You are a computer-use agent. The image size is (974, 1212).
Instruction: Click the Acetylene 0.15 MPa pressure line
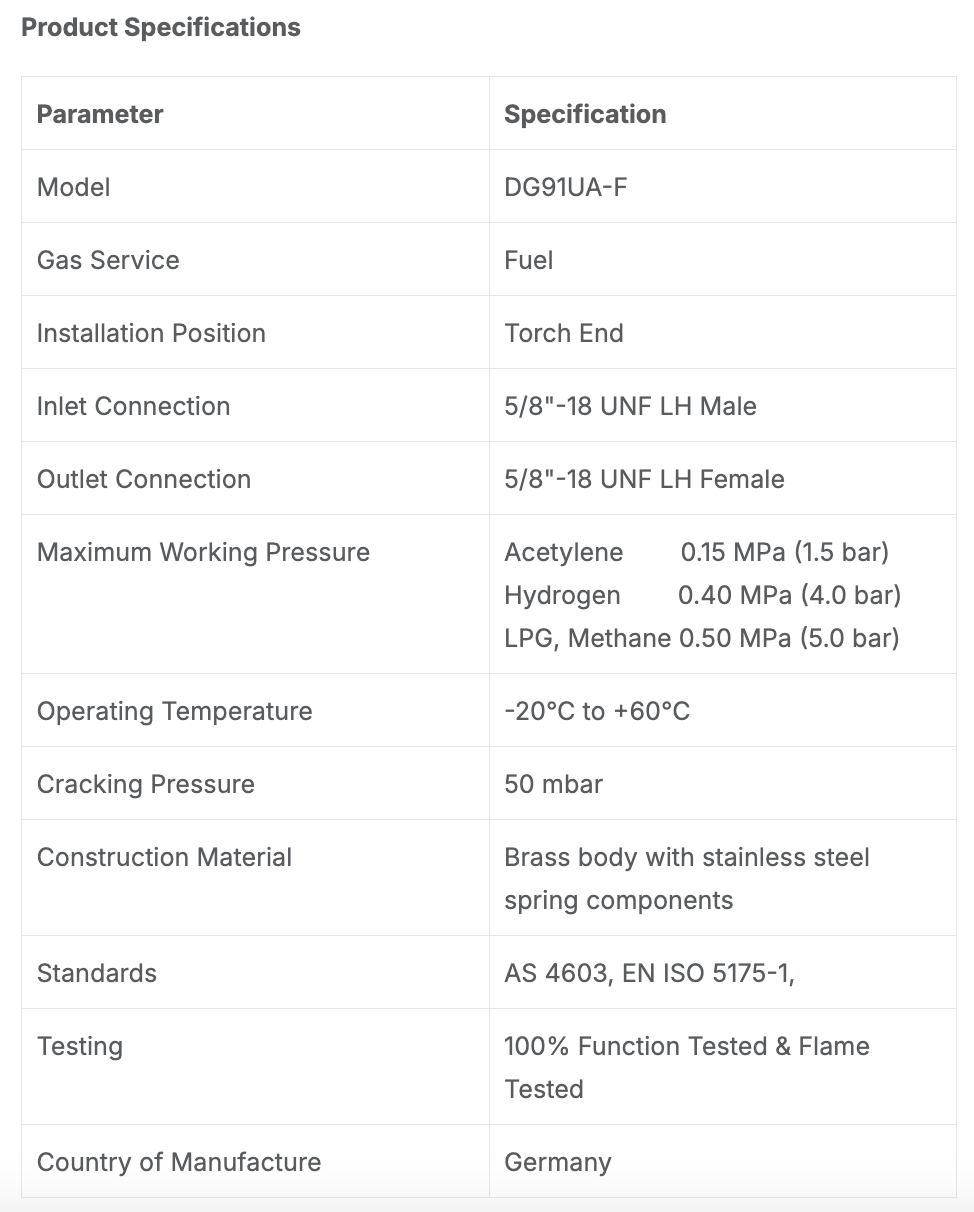tap(697, 552)
